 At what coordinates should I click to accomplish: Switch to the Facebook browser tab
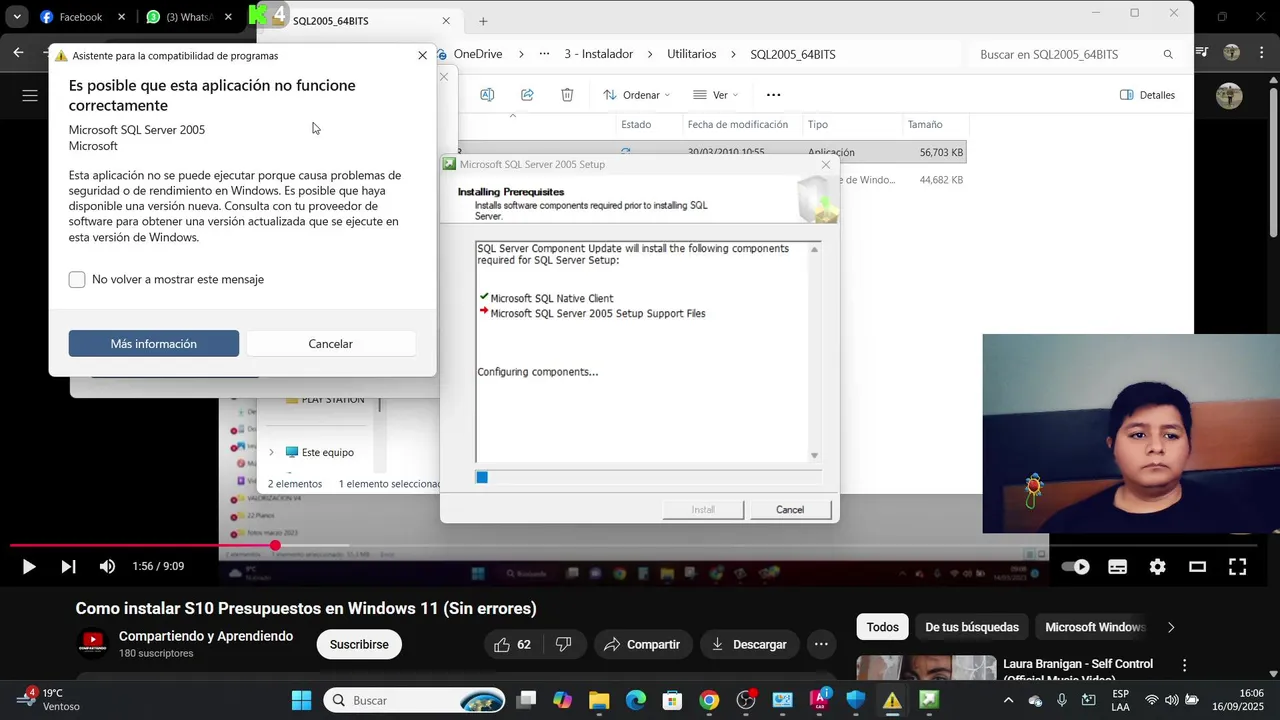[x=82, y=17]
